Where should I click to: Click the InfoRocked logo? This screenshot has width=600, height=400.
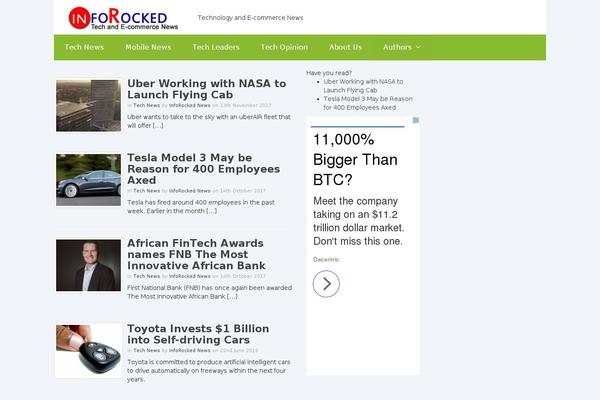tap(123, 18)
